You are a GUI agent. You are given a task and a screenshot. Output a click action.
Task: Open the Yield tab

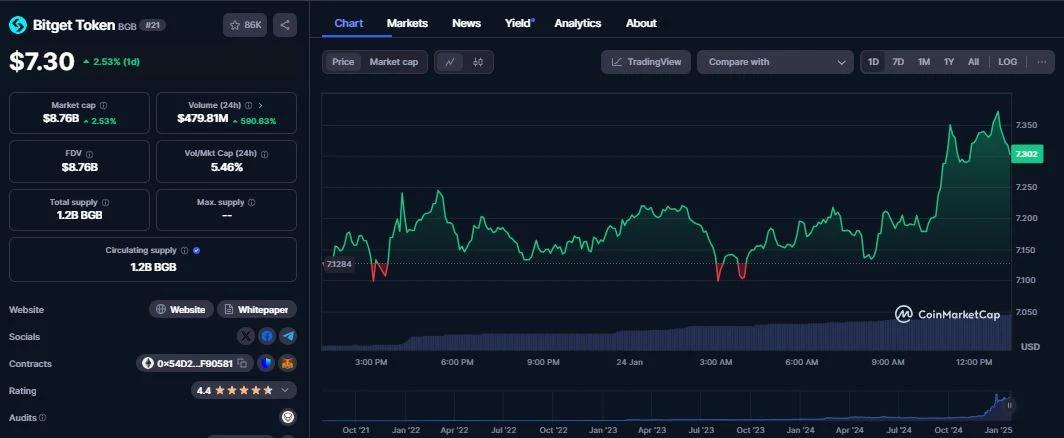coord(519,23)
